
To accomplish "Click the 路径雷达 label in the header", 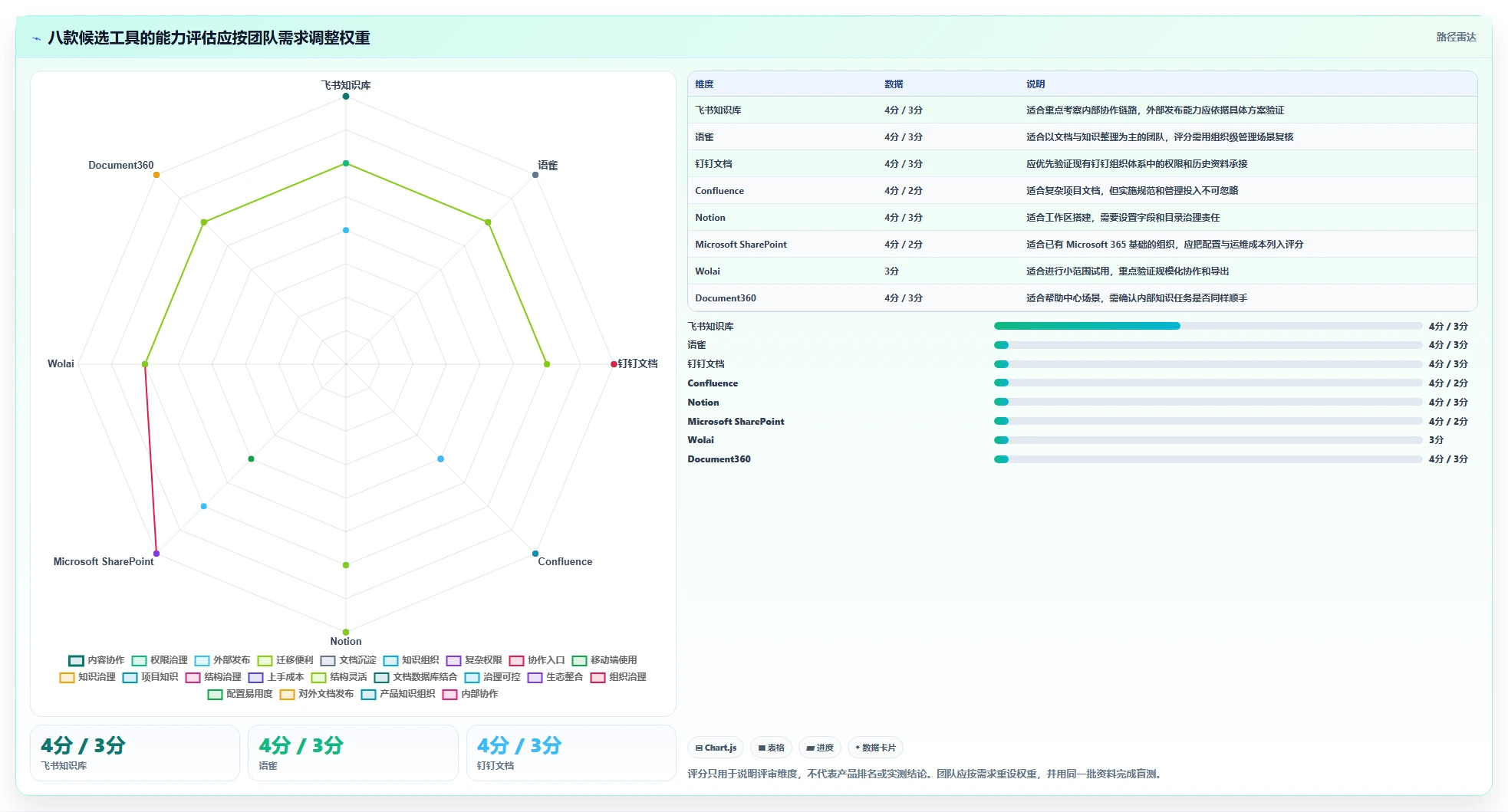I will [x=1456, y=37].
